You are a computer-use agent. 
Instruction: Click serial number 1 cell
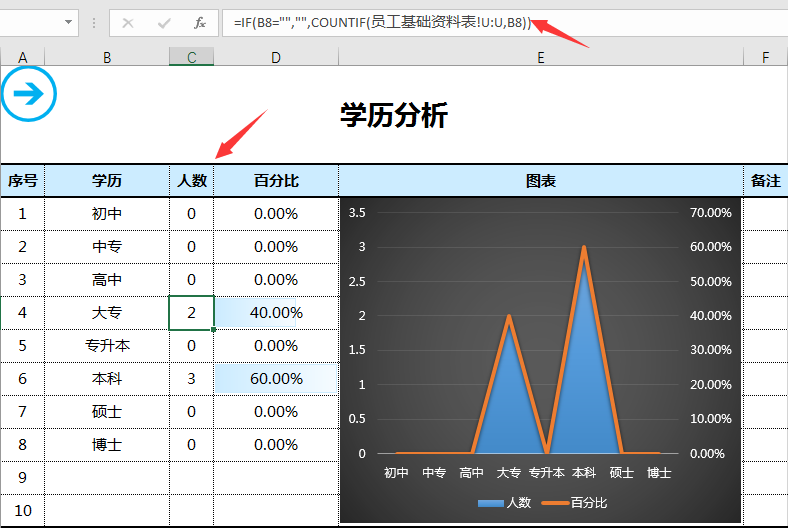pyautogui.click(x=23, y=214)
